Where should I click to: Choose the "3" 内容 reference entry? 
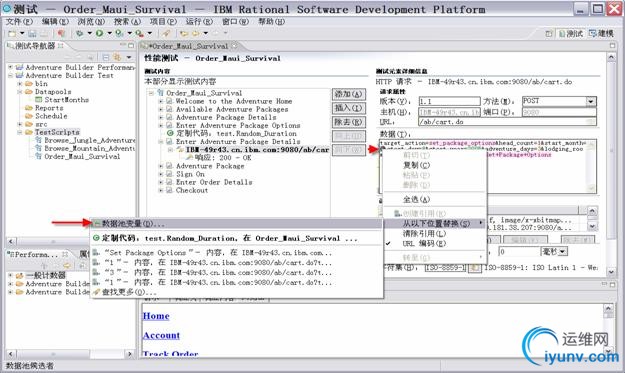[236, 273]
